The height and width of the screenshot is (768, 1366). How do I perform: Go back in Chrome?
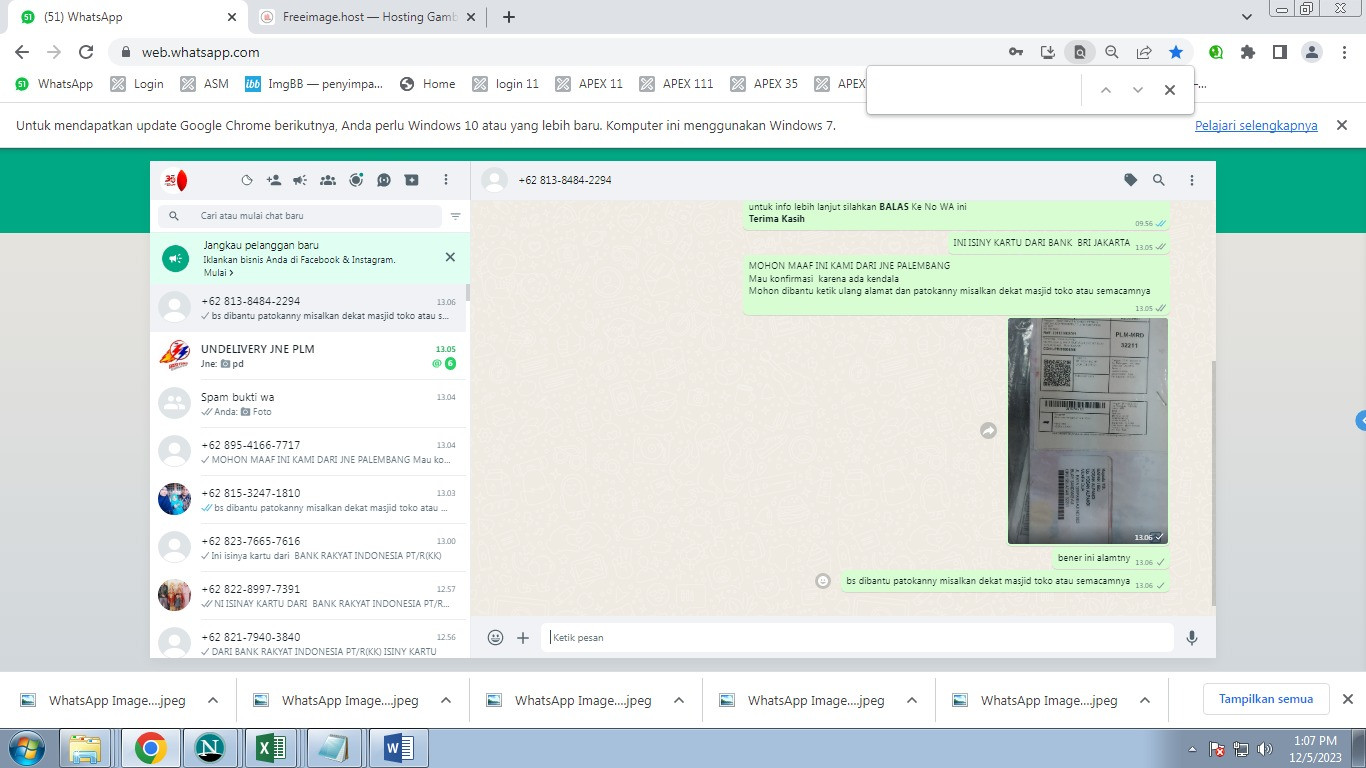click(22, 52)
